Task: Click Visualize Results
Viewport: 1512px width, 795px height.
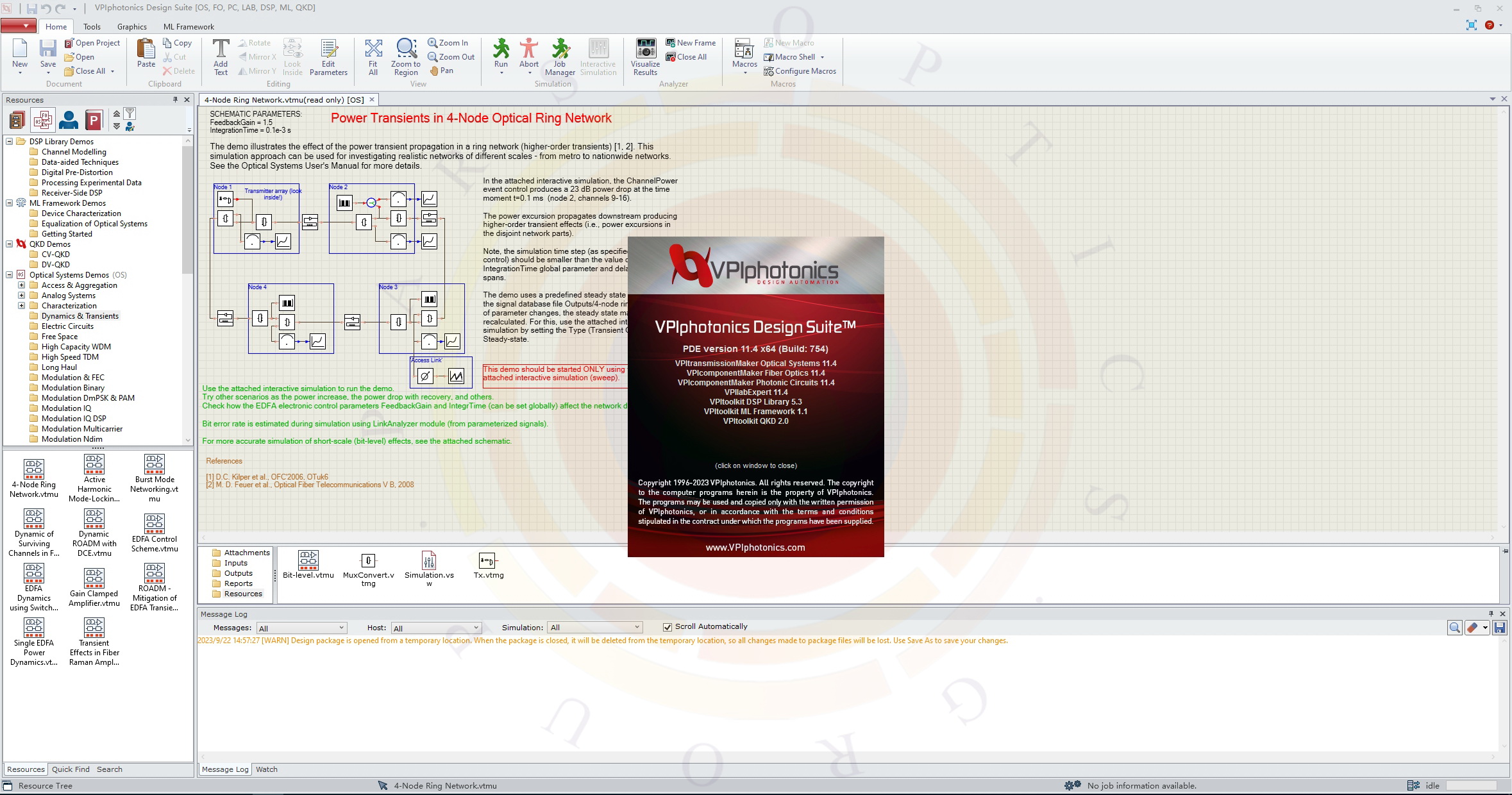Action: (645, 58)
